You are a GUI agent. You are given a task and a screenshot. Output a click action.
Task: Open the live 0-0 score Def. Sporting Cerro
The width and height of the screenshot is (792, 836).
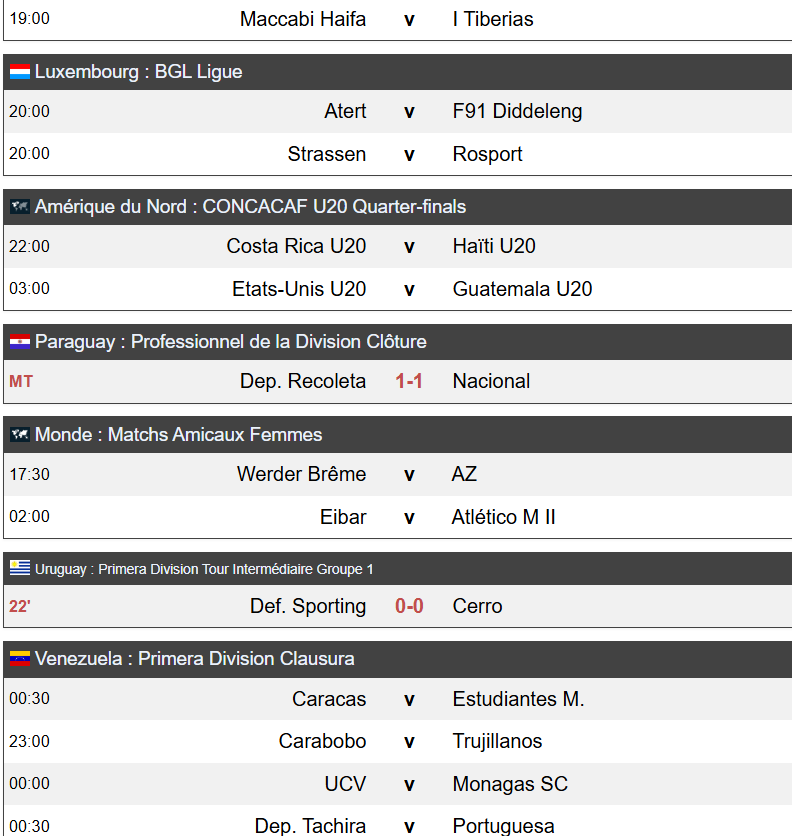(x=409, y=606)
